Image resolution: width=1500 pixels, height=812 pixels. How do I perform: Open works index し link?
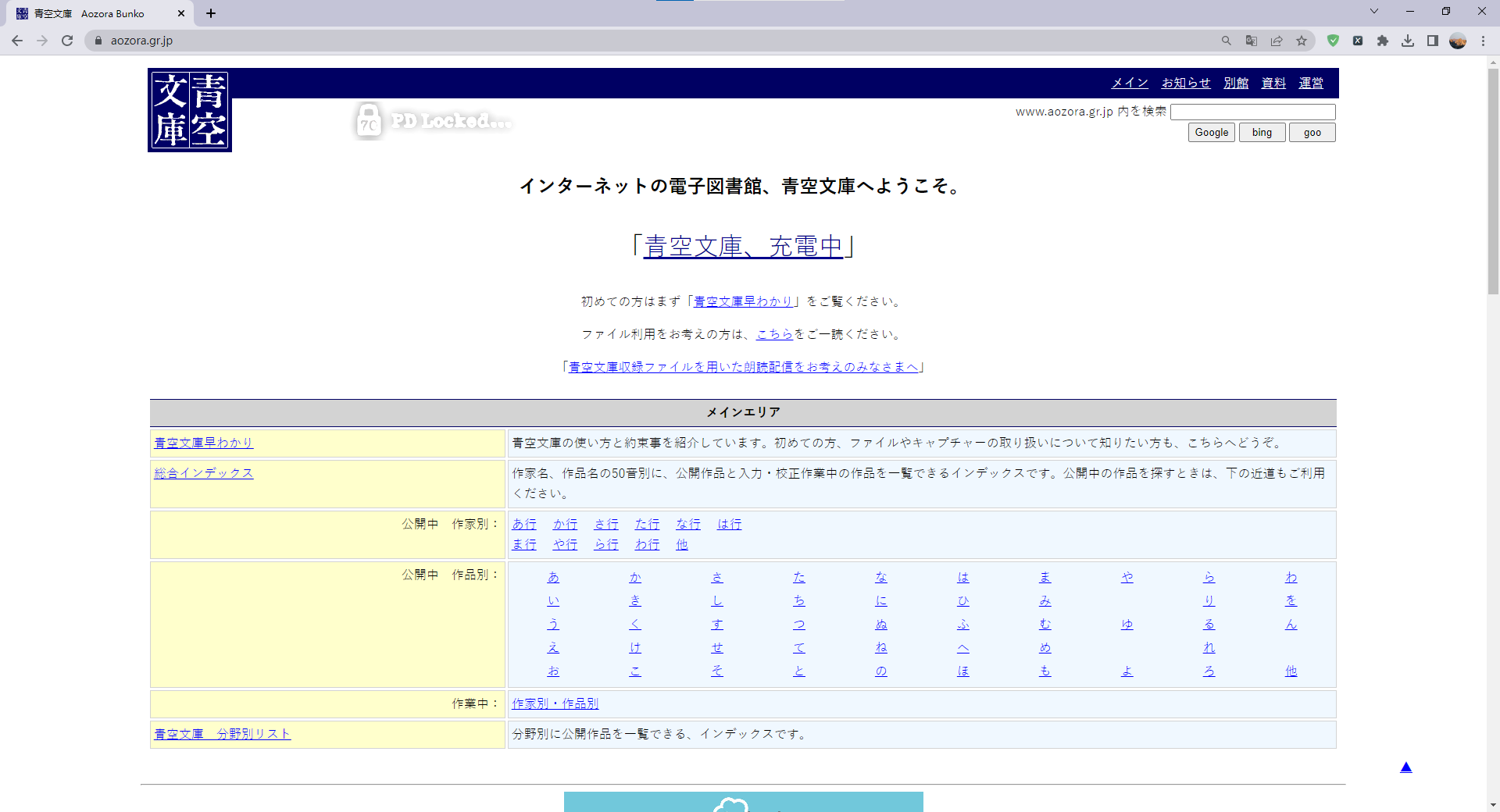(717, 600)
